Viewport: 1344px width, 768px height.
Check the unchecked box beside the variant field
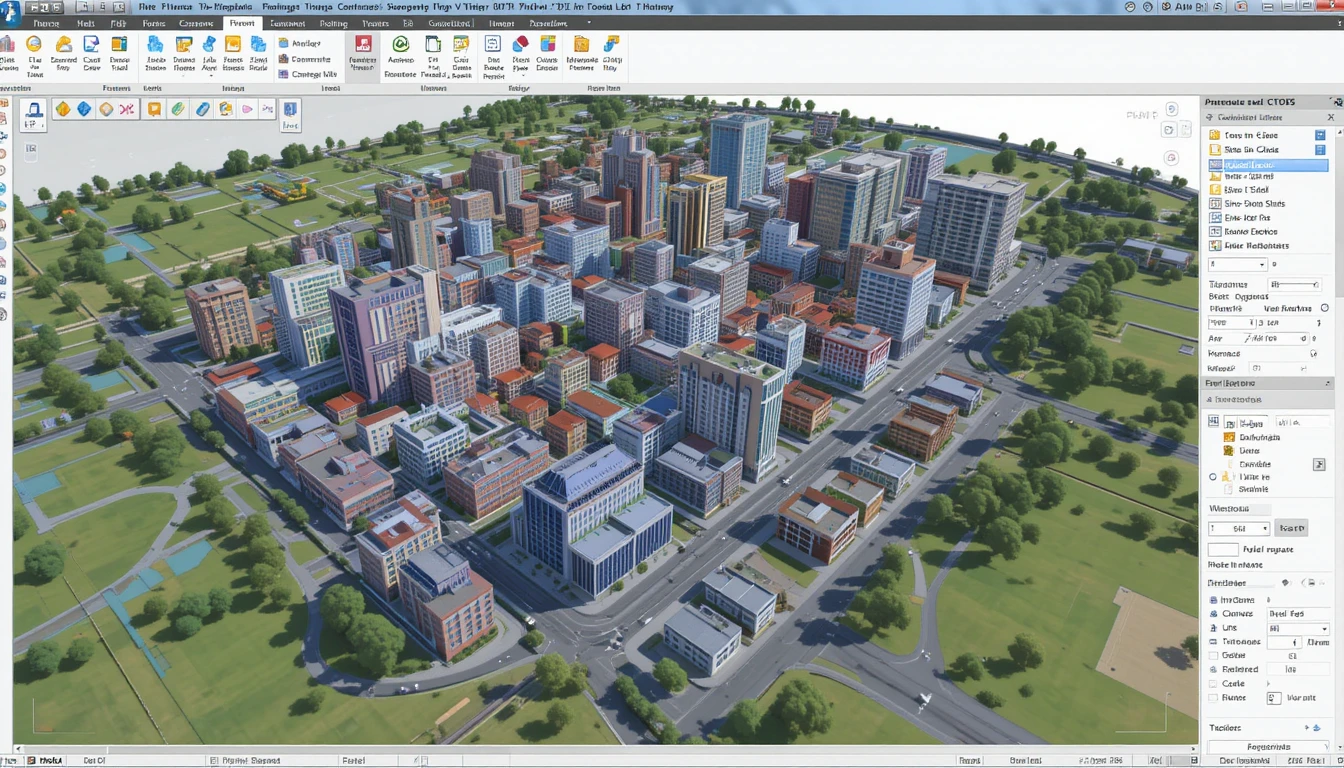click(x=1212, y=698)
